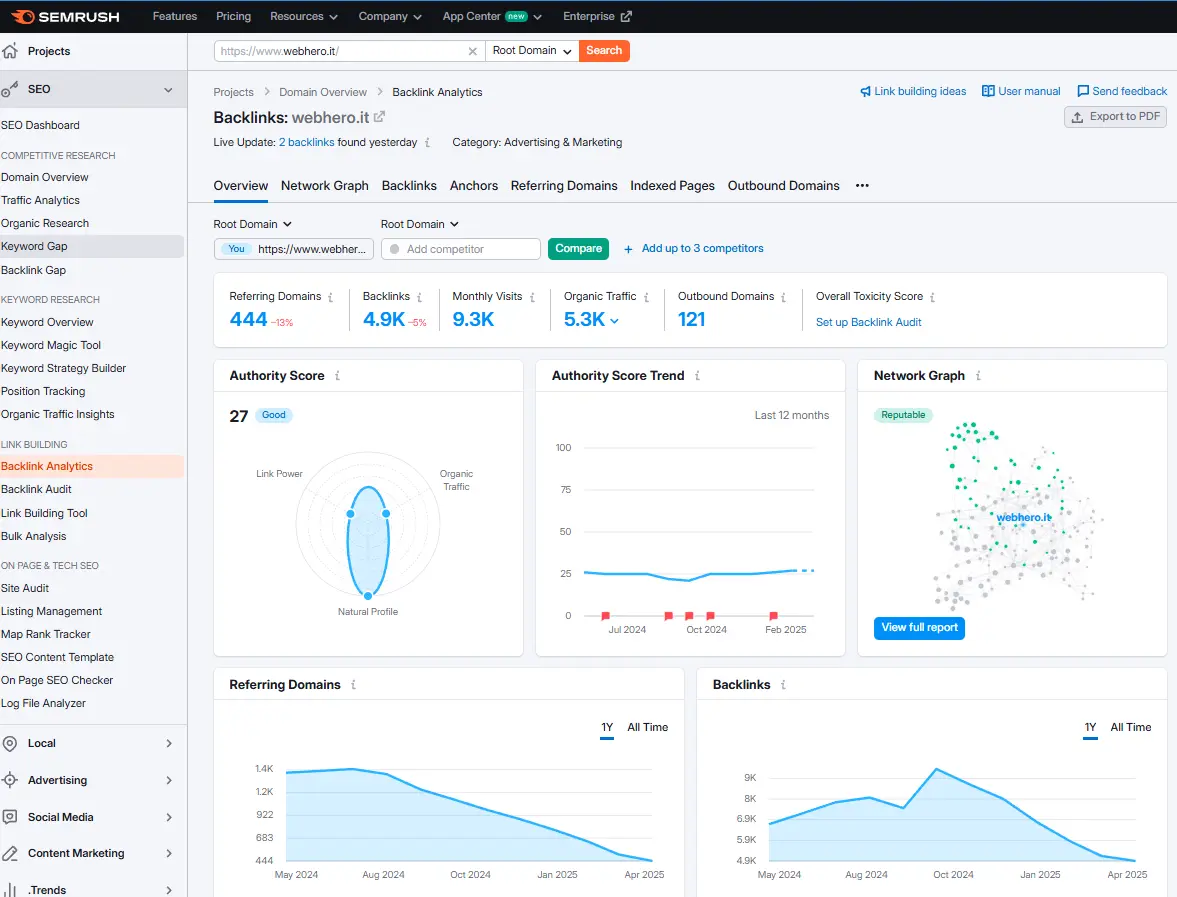Click Live Update info icon
The image size is (1177, 897).
427,143
